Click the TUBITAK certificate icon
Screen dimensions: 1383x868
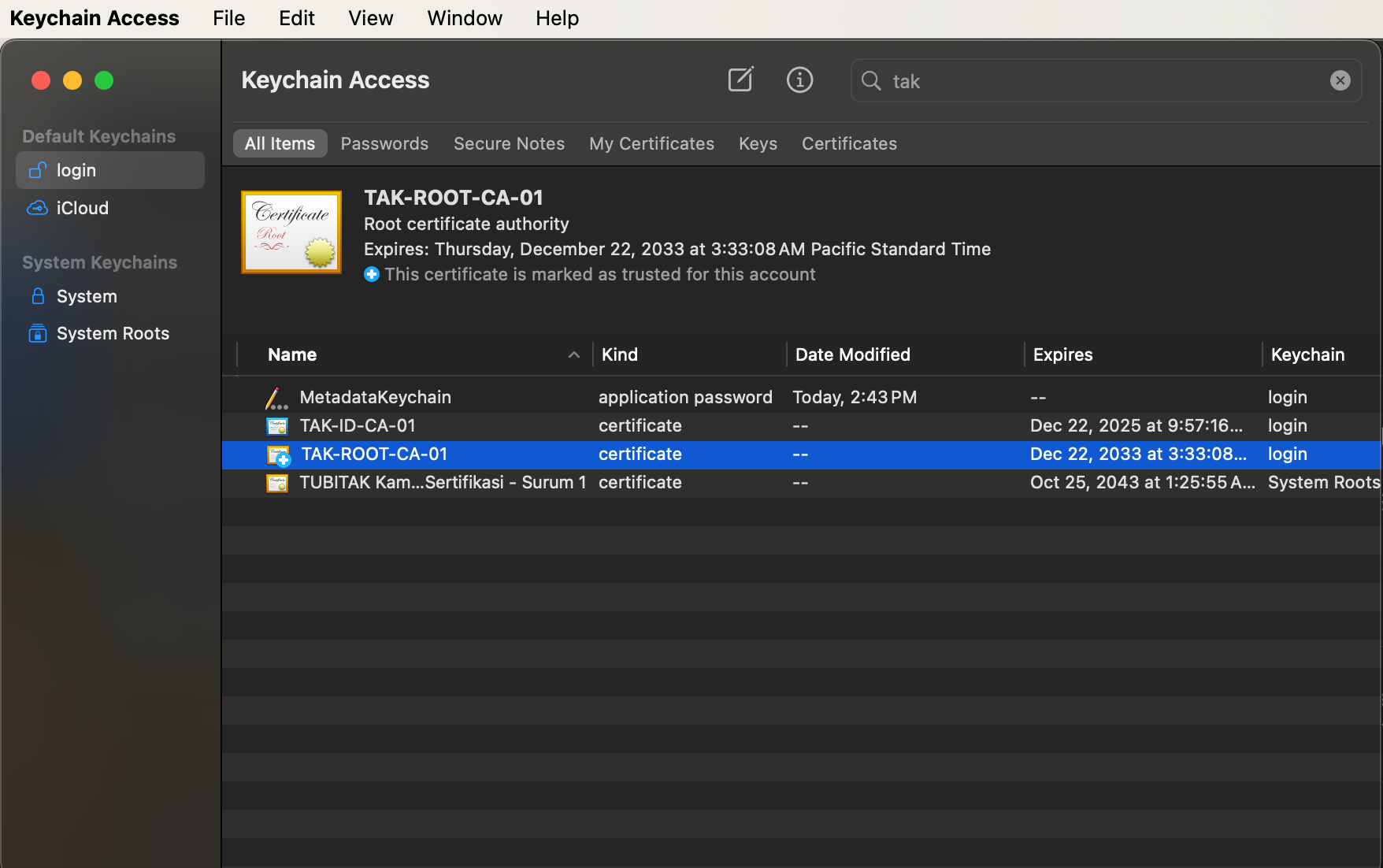tap(277, 483)
